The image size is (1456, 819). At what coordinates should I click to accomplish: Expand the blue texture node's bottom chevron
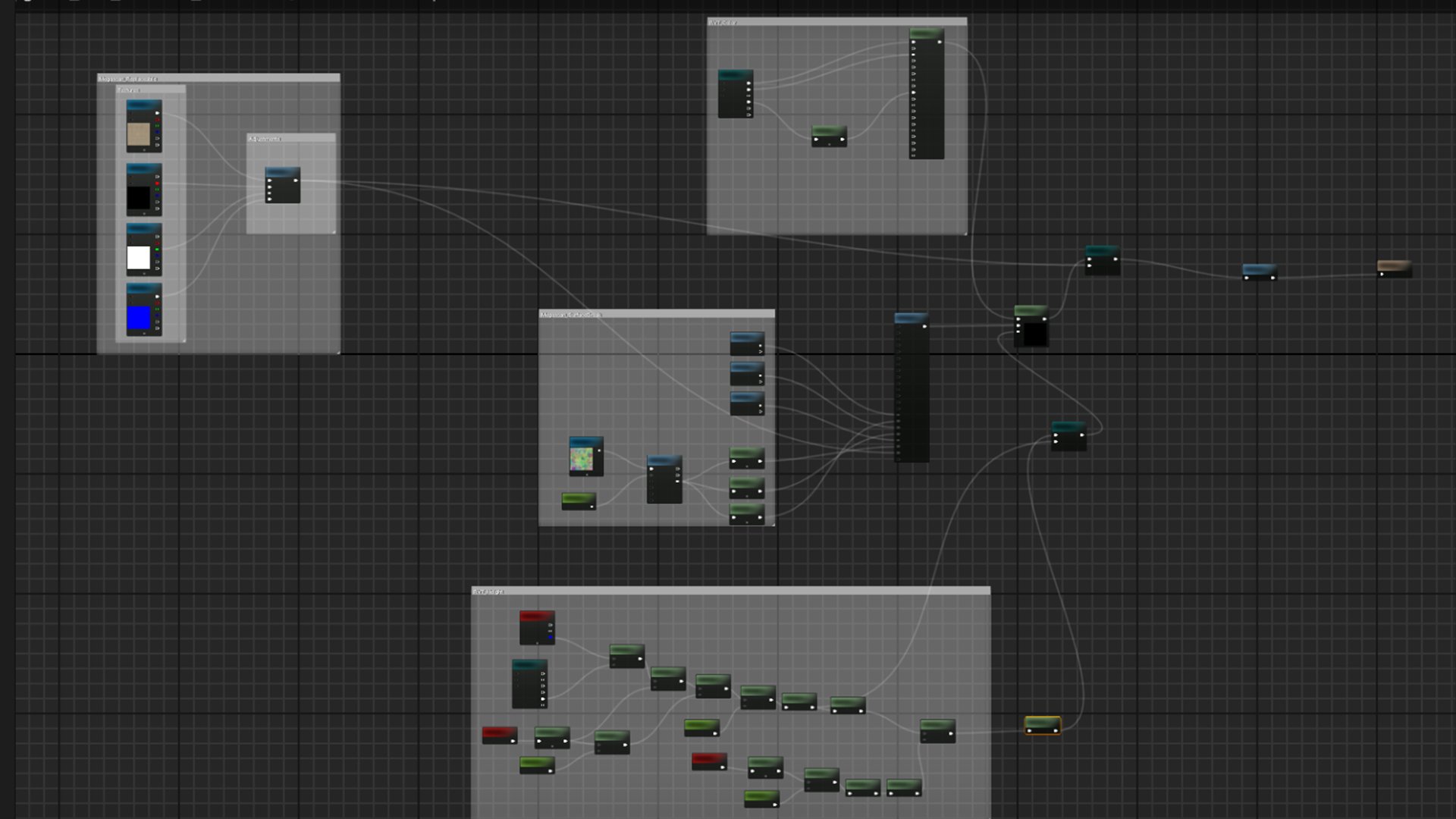144,333
